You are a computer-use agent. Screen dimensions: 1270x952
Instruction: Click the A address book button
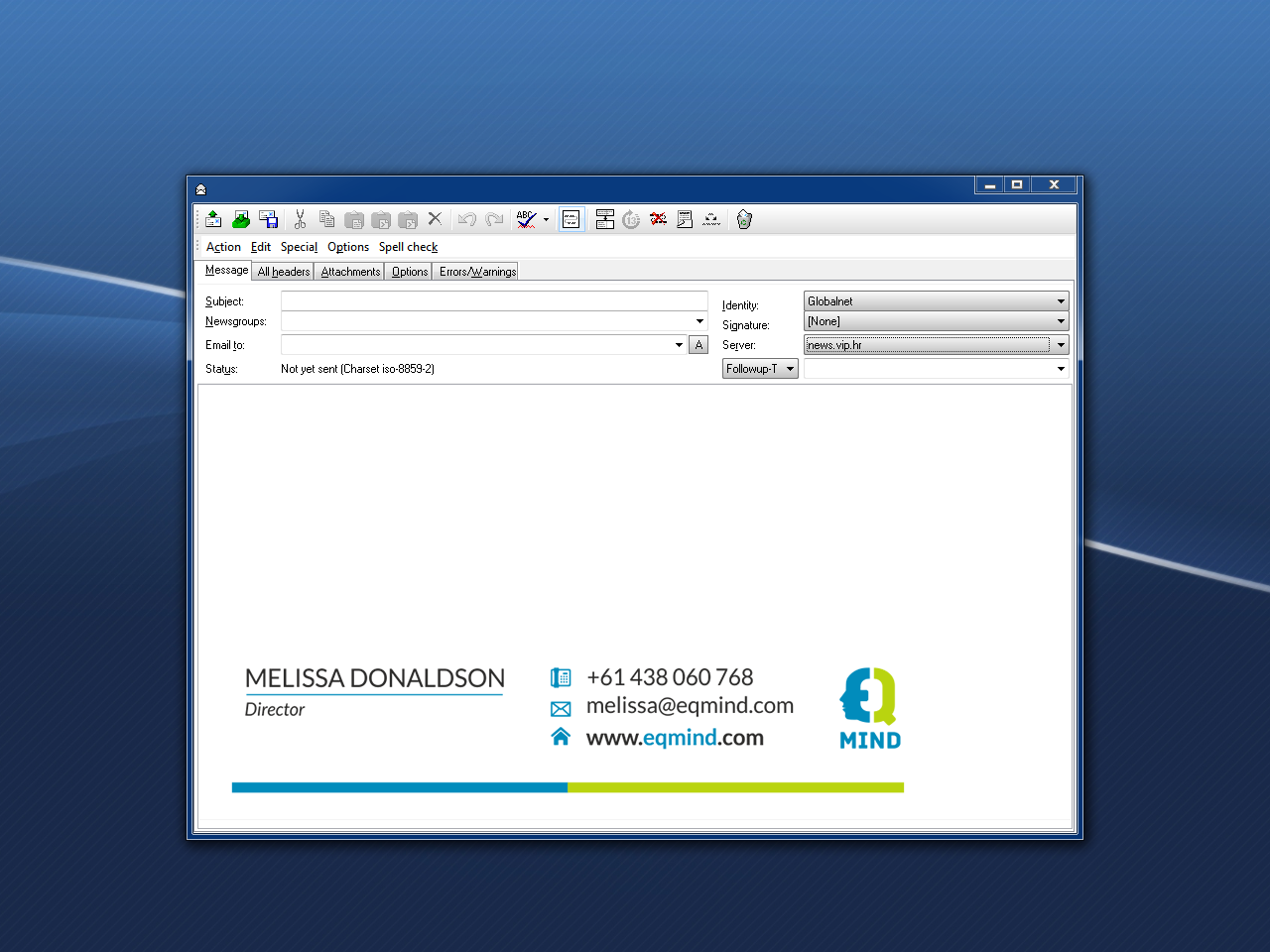[698, 345]
